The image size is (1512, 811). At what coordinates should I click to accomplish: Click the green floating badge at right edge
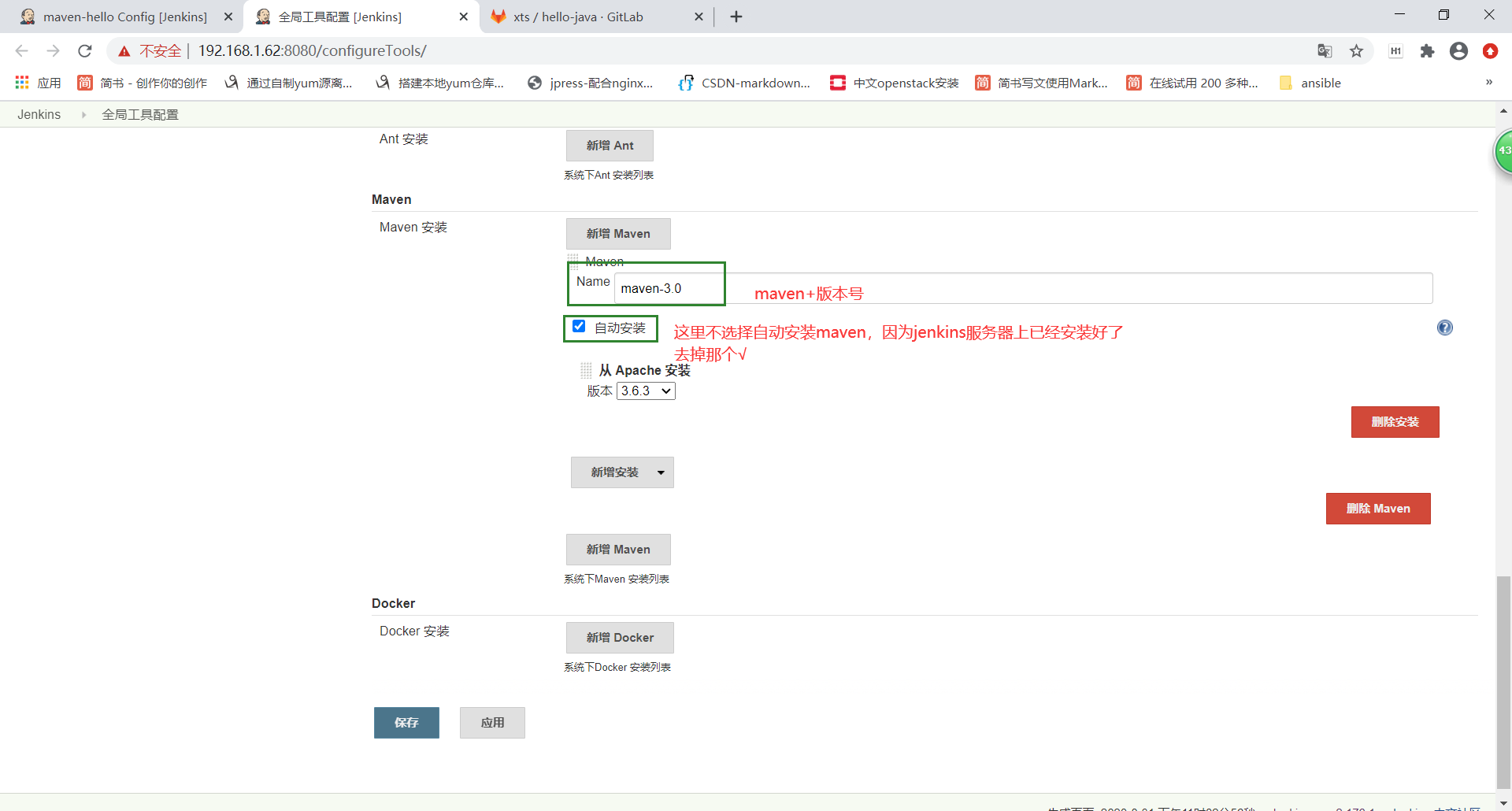(1504, 151)
